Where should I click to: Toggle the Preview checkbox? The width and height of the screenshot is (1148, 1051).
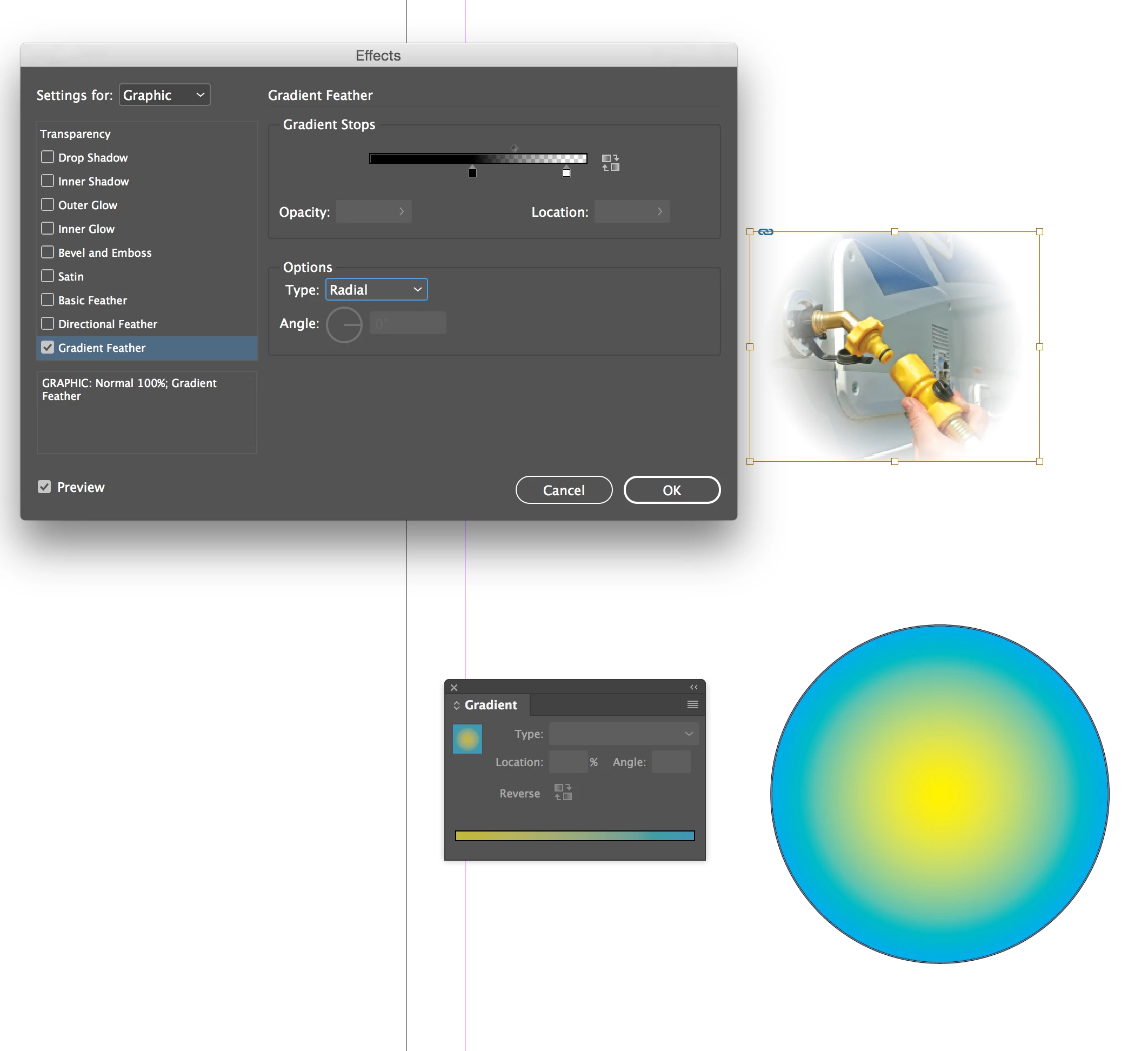click(x=44, y=487)
